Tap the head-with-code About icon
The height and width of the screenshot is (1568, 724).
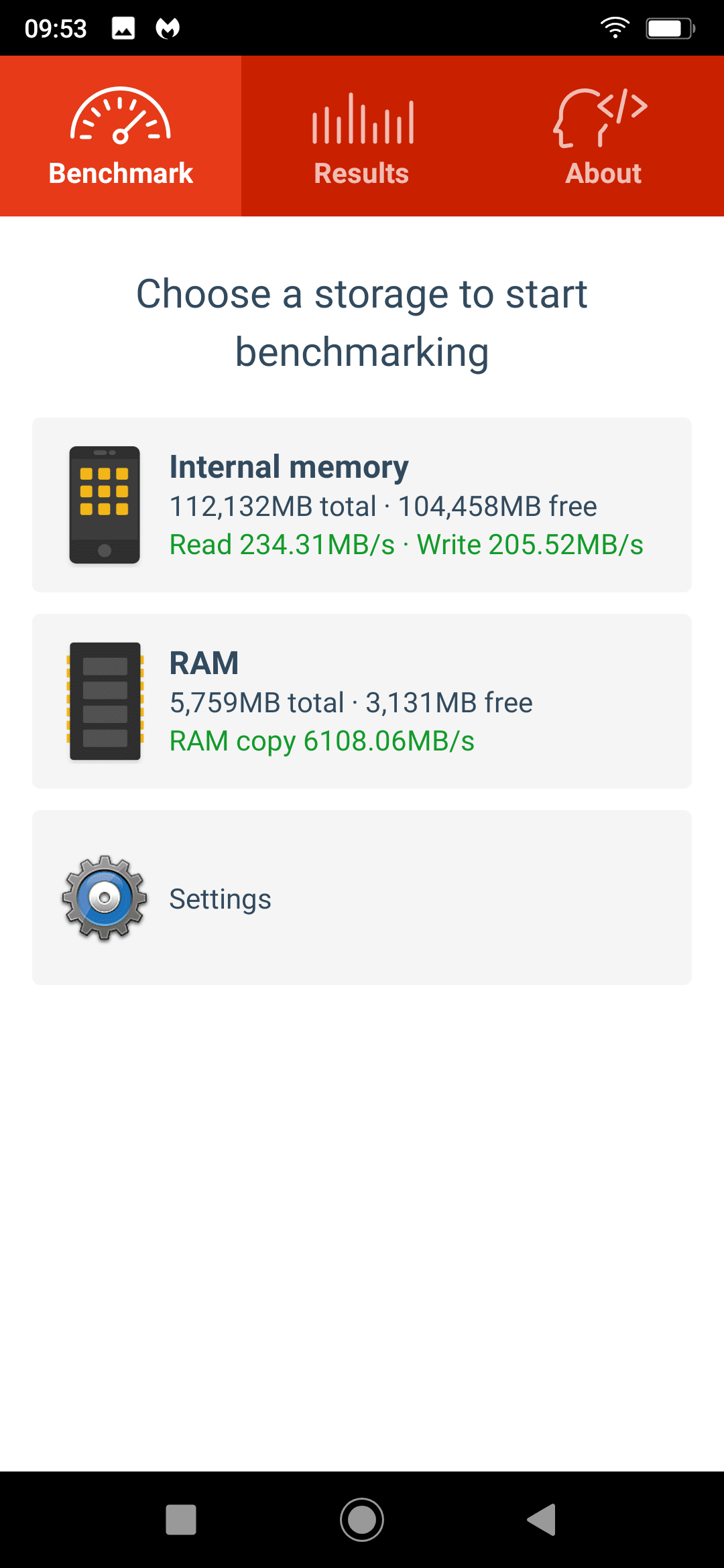[601, 118]
